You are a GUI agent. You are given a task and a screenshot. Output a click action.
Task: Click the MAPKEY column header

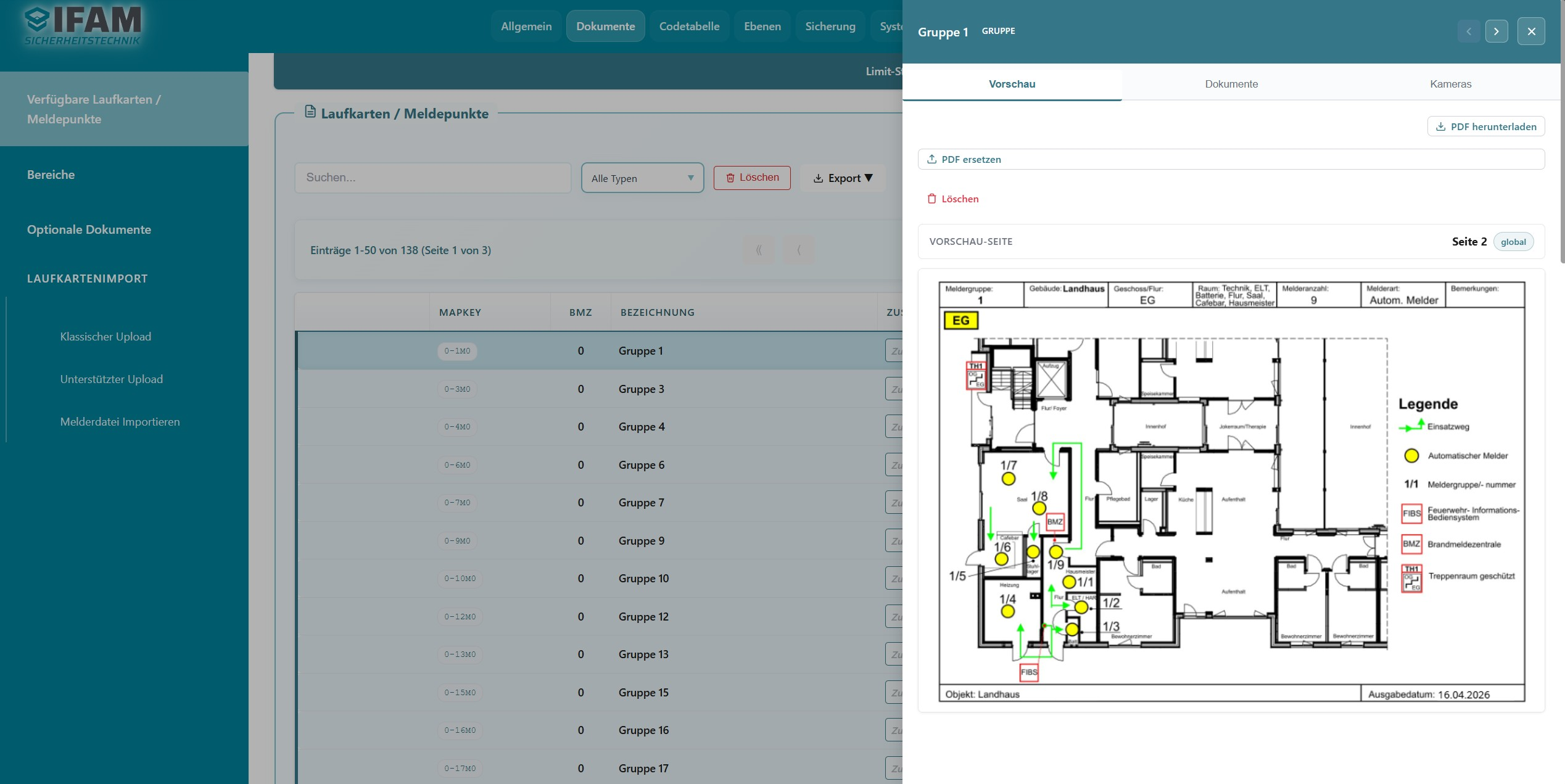(460, 312)
